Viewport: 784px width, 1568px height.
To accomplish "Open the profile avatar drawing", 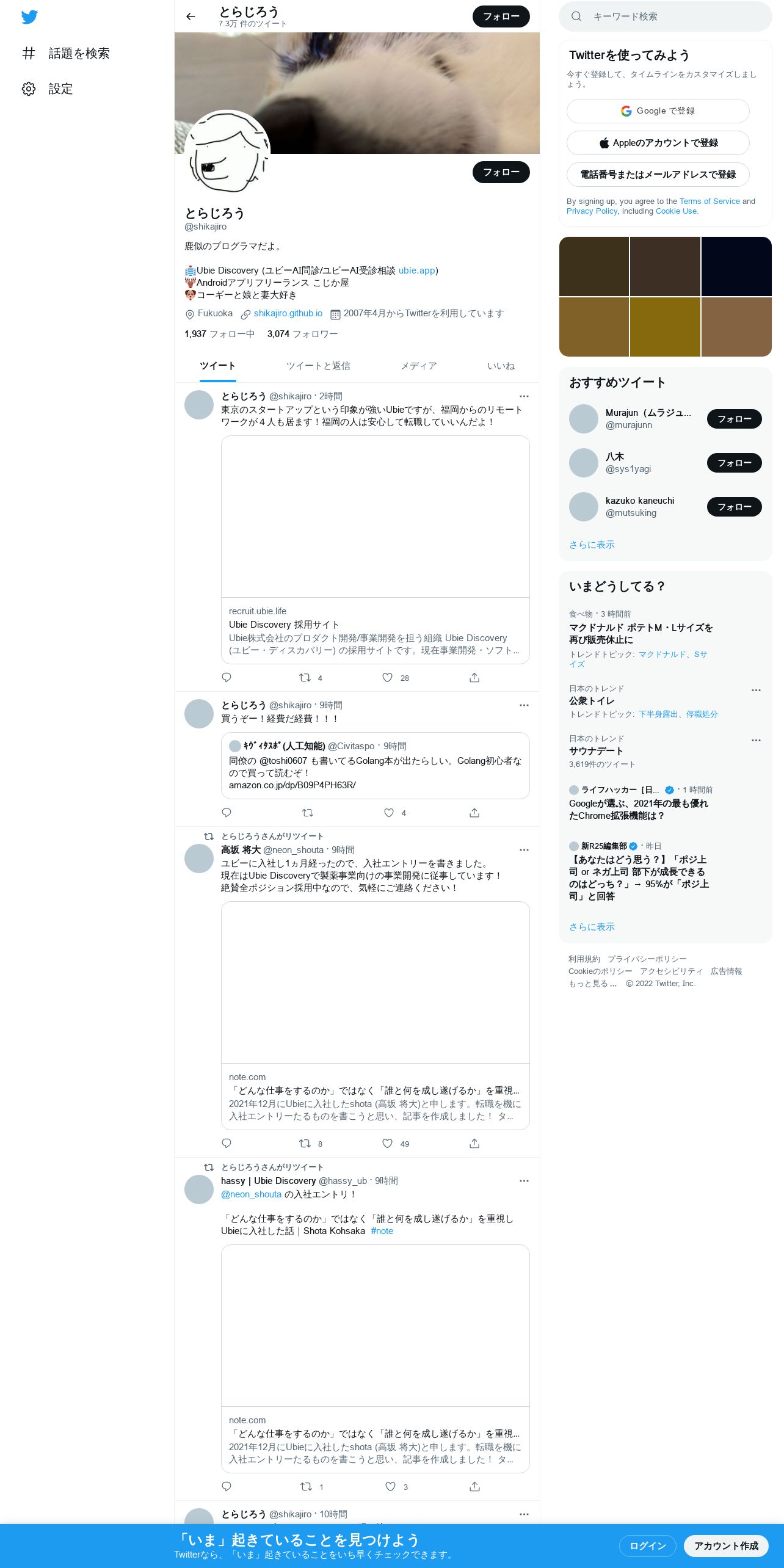I will (x=227, y=153).
